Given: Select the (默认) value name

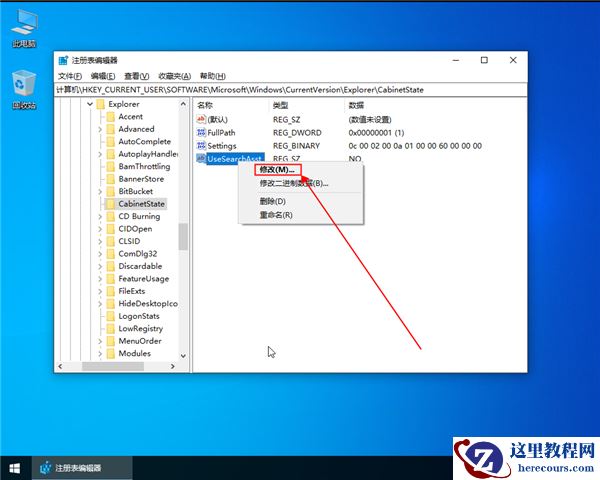Looking at the screenshot, I should point(217,119).
